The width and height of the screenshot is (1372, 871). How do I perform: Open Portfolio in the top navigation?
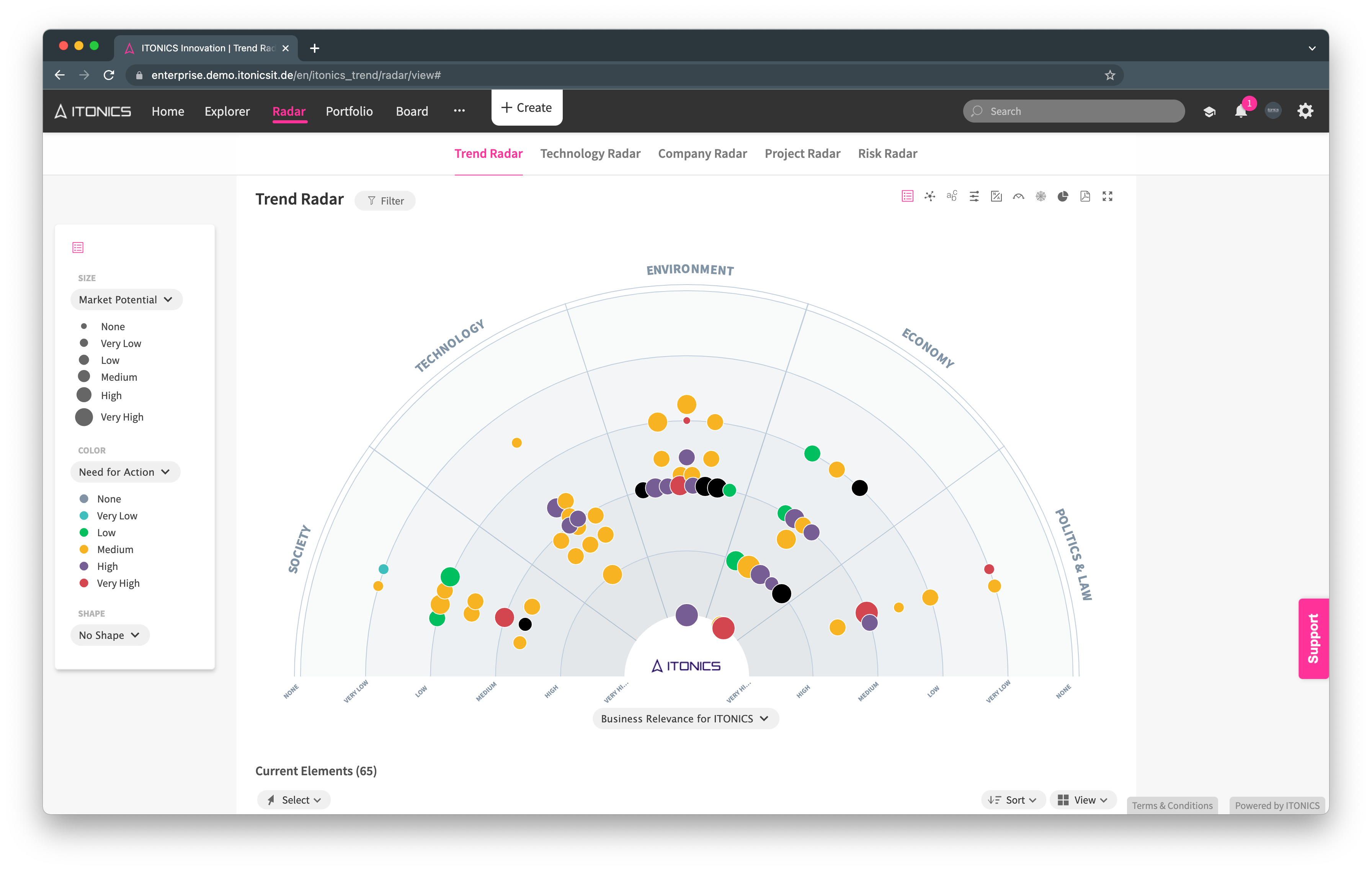pos(349,111)
